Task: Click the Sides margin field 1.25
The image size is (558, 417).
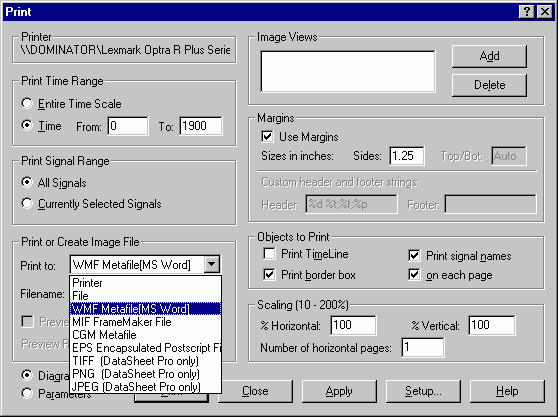Action: tap(407, 156)
